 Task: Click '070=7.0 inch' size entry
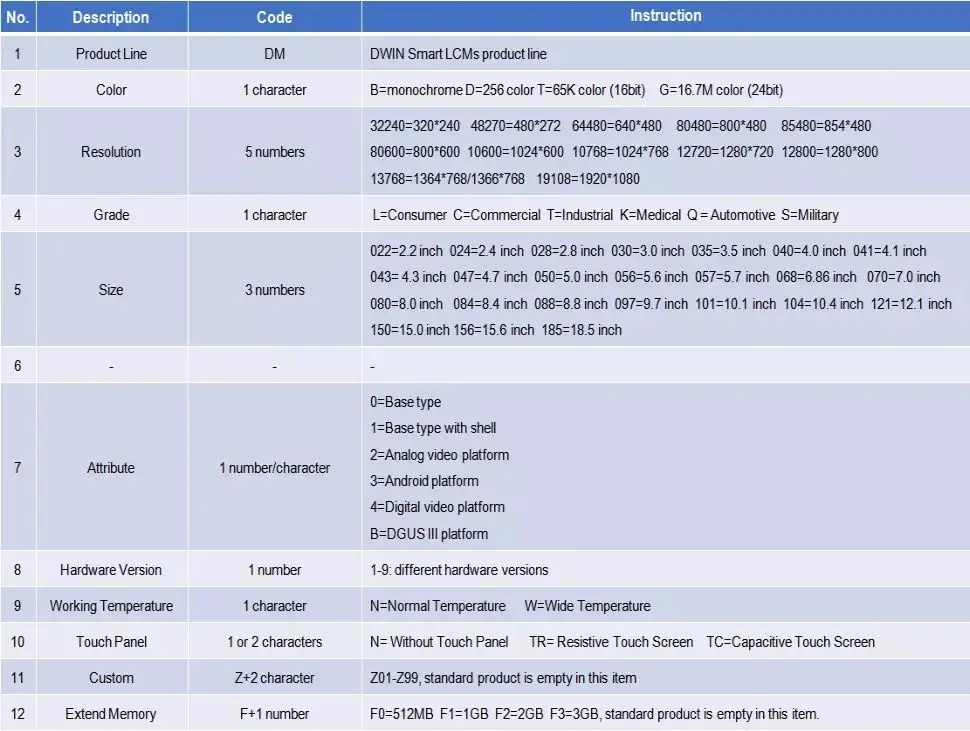tap(903, 276)
